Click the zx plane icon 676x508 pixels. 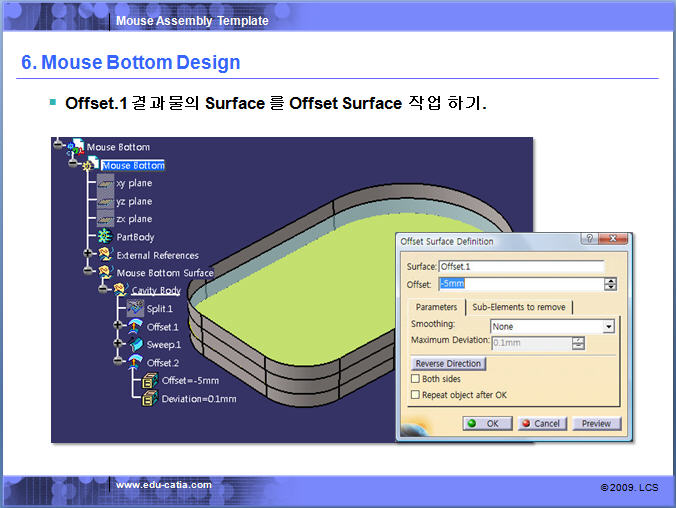pyautogui.click(x=105, y=219)
